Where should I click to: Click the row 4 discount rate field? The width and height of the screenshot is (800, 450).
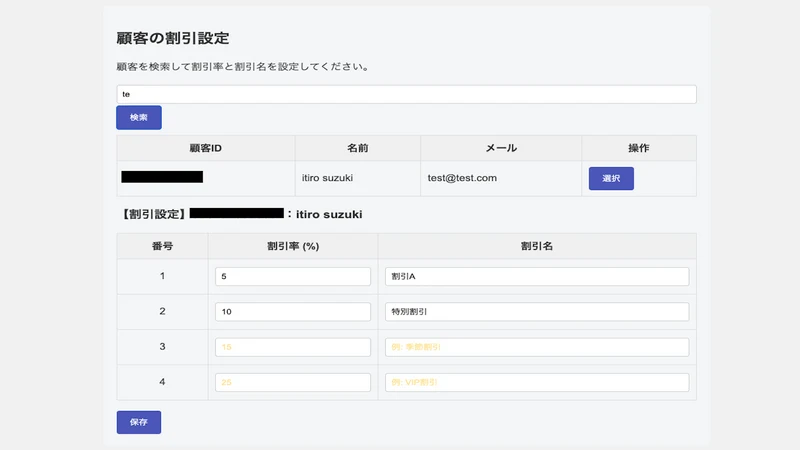[x=293, y=382]
